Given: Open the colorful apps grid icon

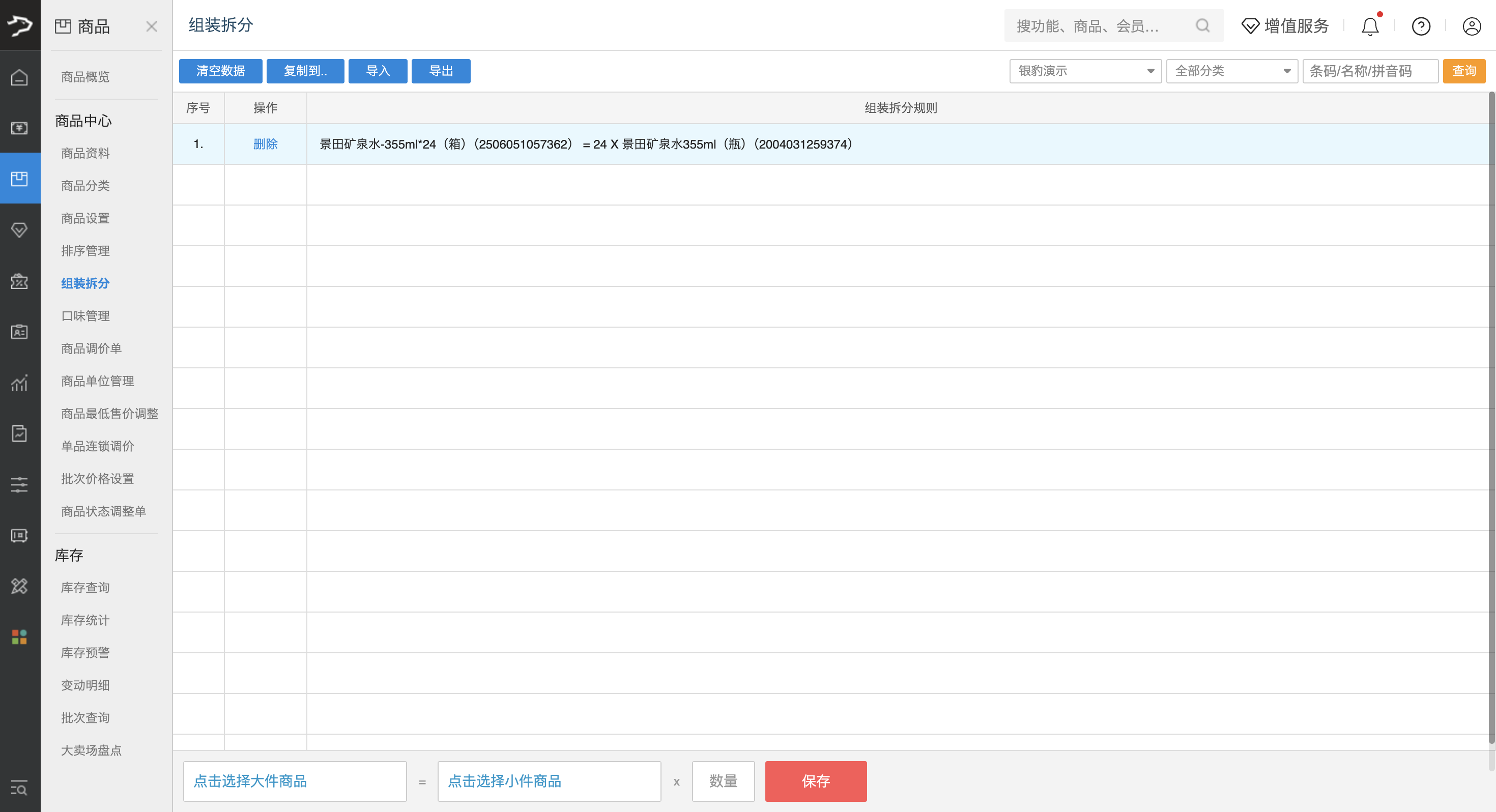Looking at the screenshot, I should tap(20, 637).
